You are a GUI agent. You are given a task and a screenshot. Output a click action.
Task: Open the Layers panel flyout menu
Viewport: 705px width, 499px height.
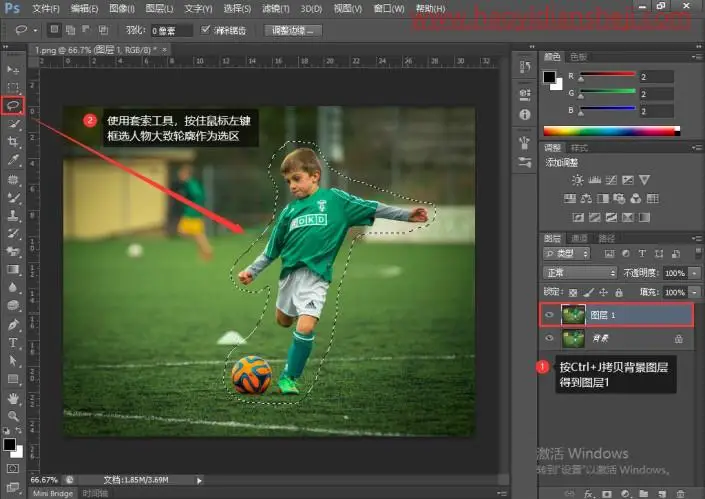696,238
